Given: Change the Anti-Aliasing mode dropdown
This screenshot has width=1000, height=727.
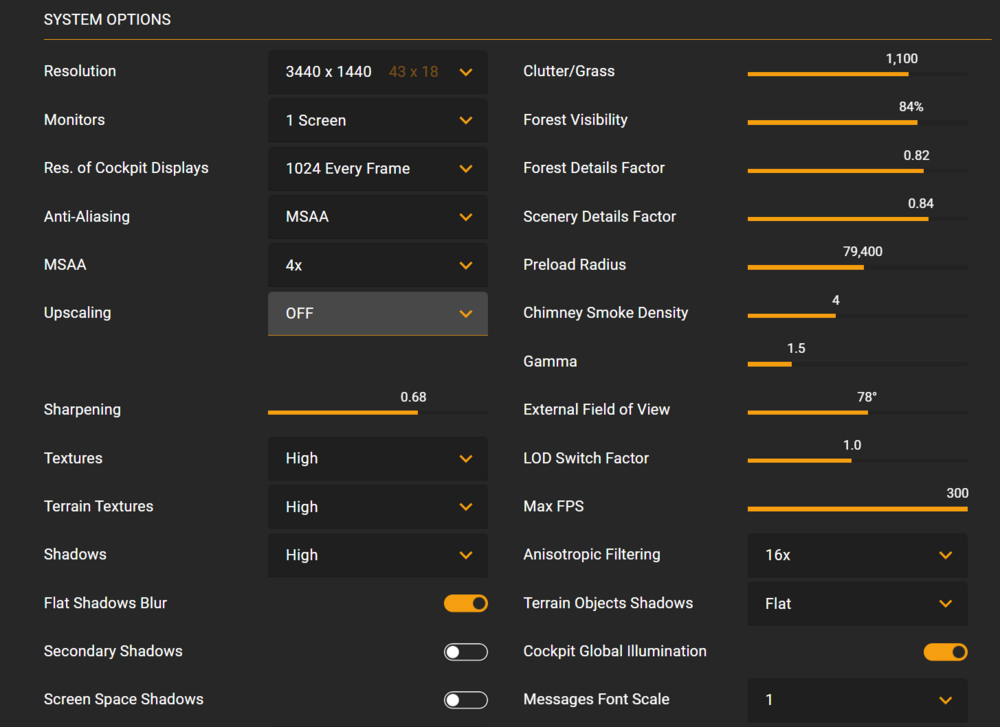Looking at the screenshot, I should pos(377,217).
